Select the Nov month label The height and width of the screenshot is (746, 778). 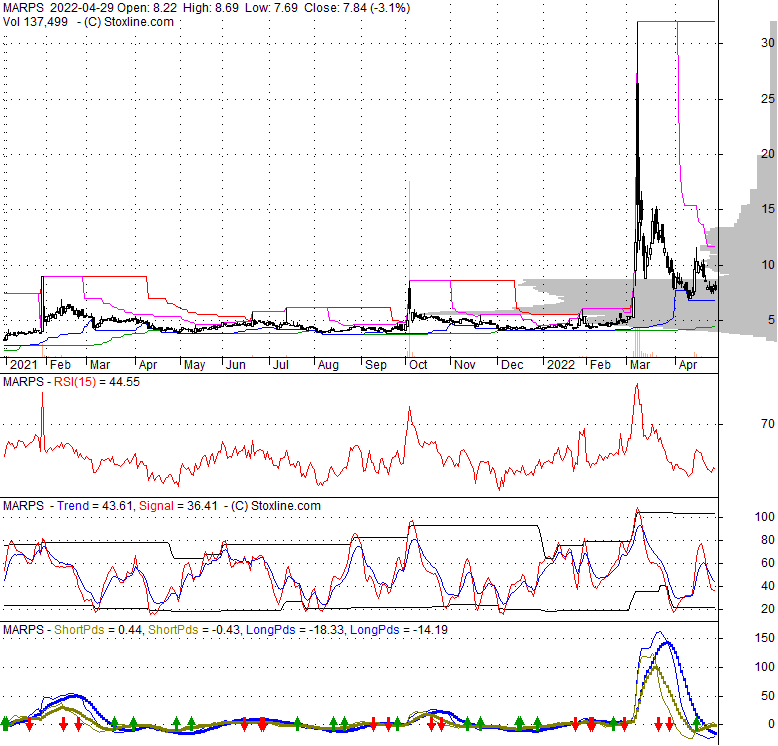pyautogui.click(x=465, y=365)
